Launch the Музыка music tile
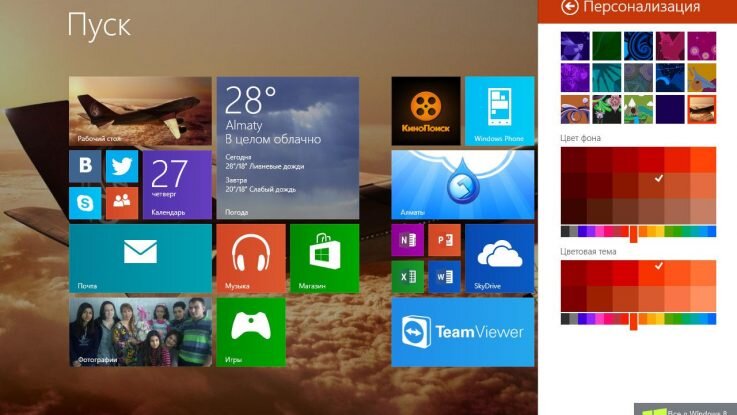Viewport: 737px width, 415px height. click(251, 258)
